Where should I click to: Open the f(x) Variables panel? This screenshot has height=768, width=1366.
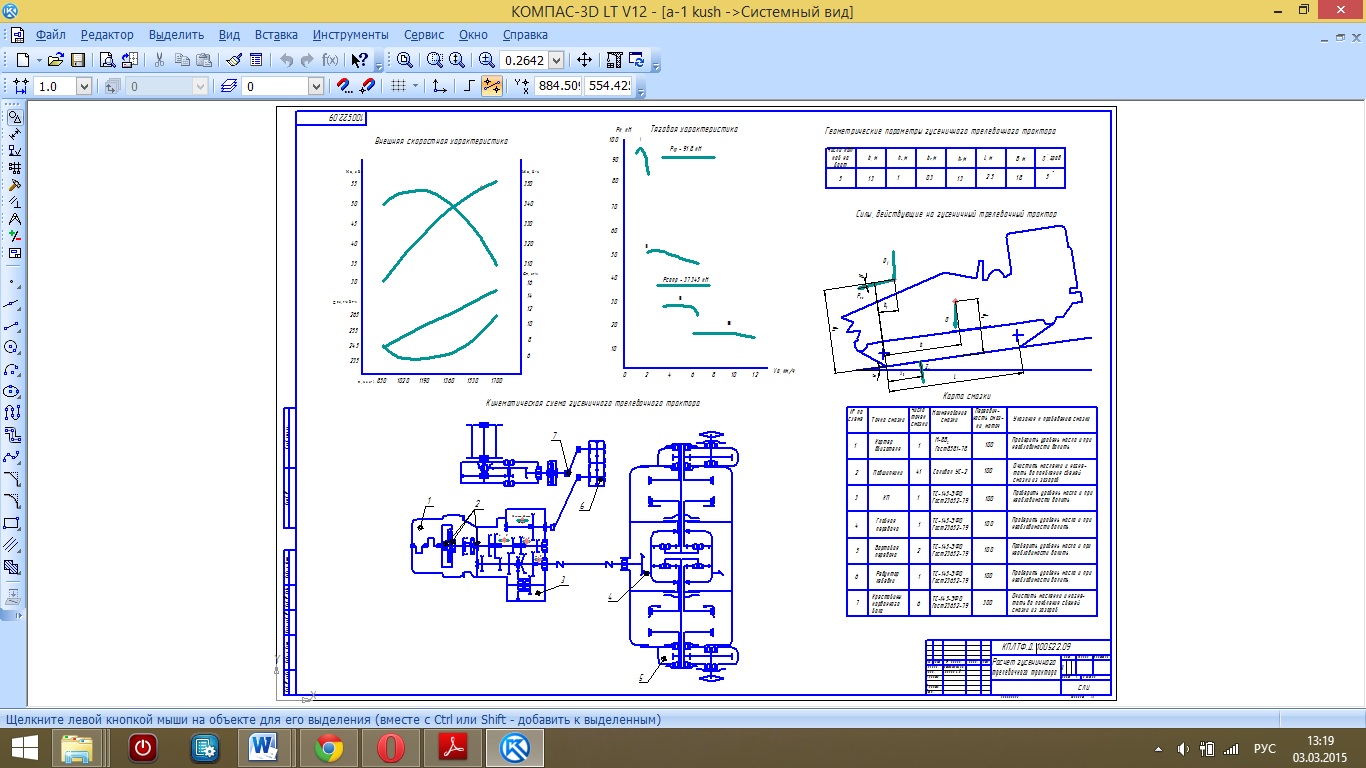(x=330, y=60)
